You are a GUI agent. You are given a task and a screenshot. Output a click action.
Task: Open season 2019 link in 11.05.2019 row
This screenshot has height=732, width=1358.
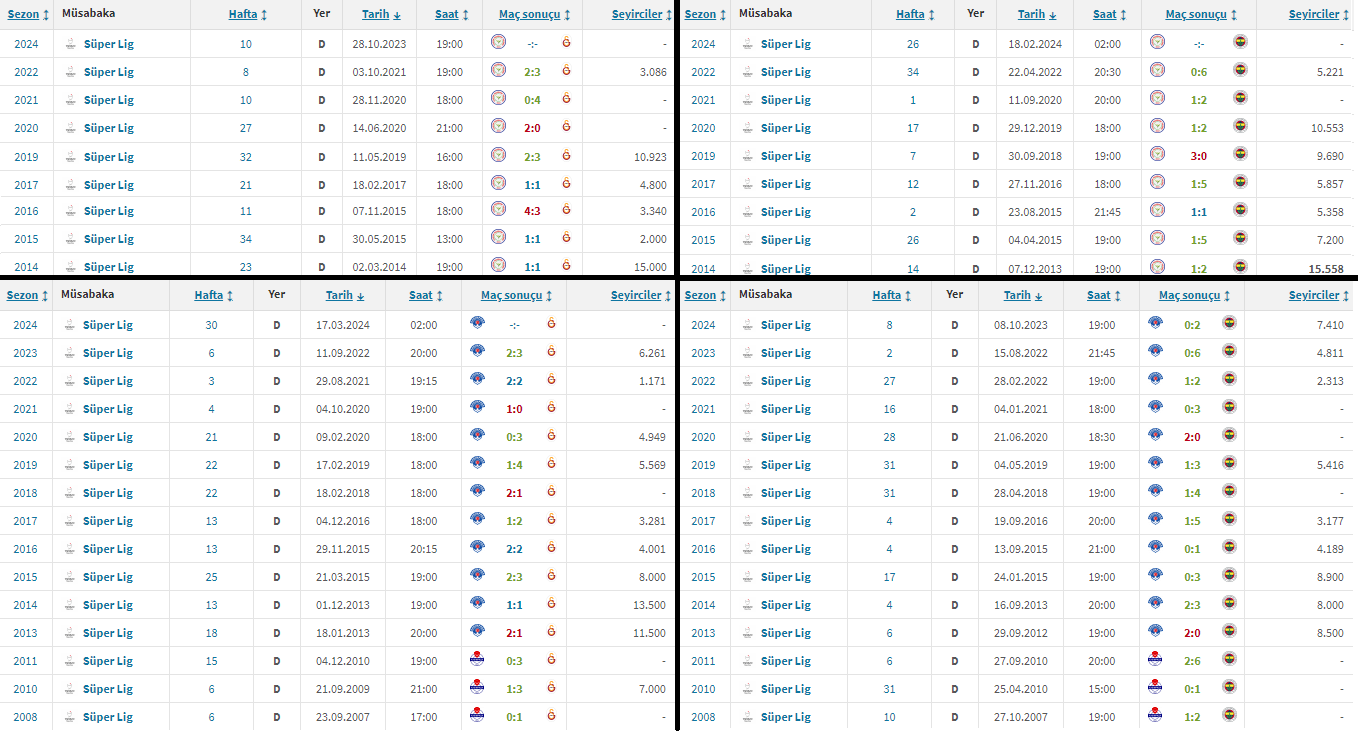[26, 157]
